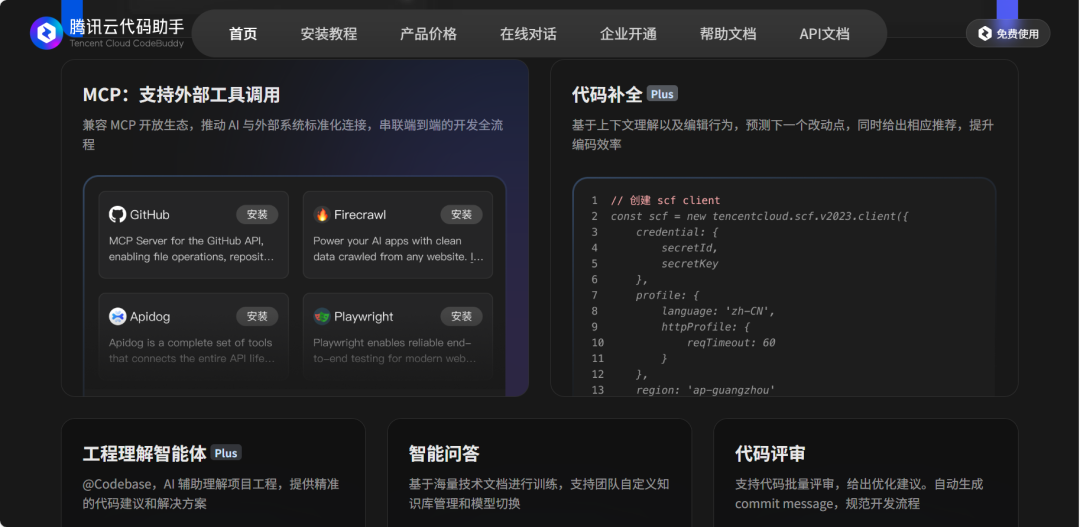Click the icon inside 免费使用 button
The image size is (1080, 527).
point(985,33)
